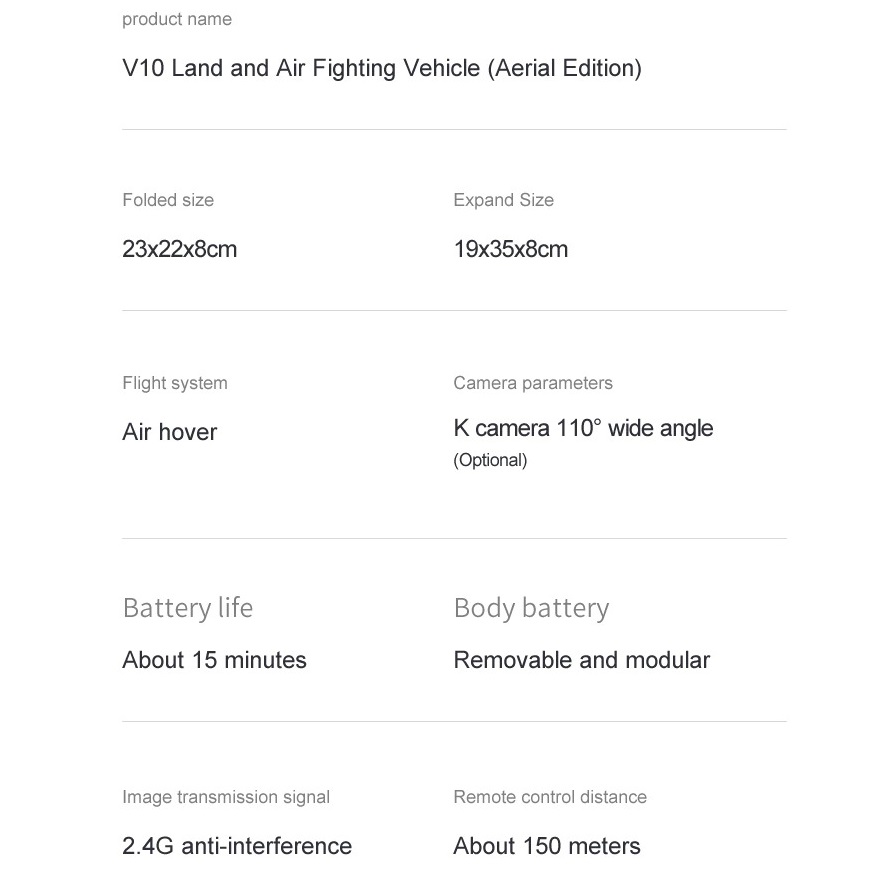Select the 'Air hover' value
This screenshot has width=888, height=888.
tap(169, 432)
